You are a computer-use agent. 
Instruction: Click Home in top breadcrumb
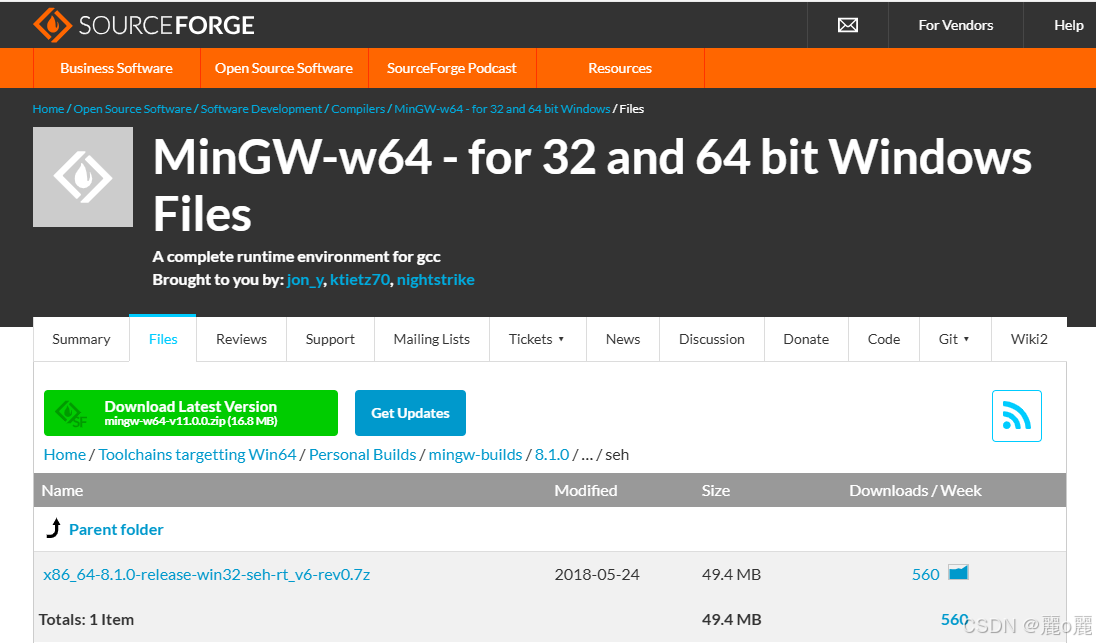pos(48,109)
